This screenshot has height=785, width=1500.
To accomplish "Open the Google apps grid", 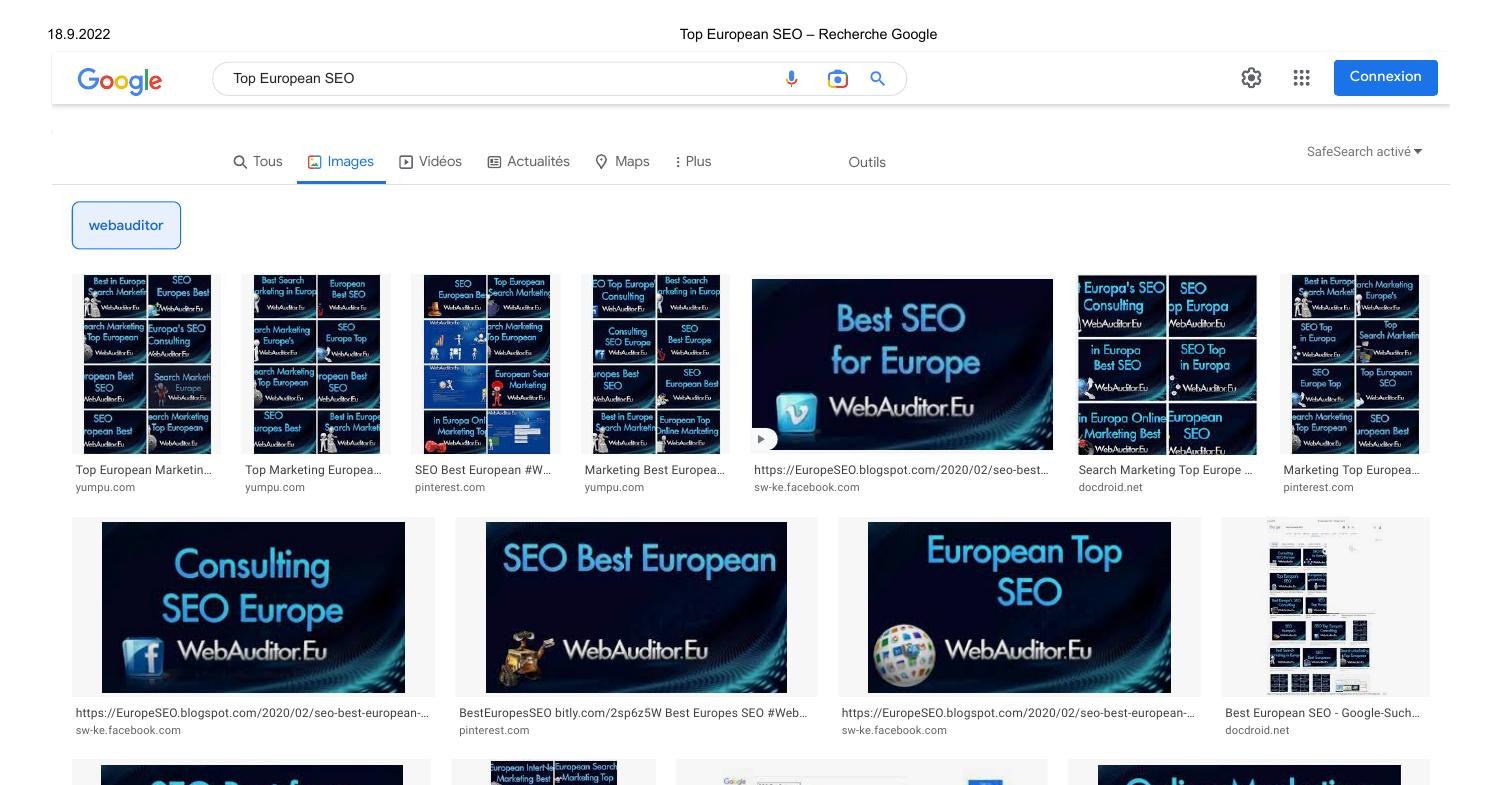I will click(x=1301, y=77).
